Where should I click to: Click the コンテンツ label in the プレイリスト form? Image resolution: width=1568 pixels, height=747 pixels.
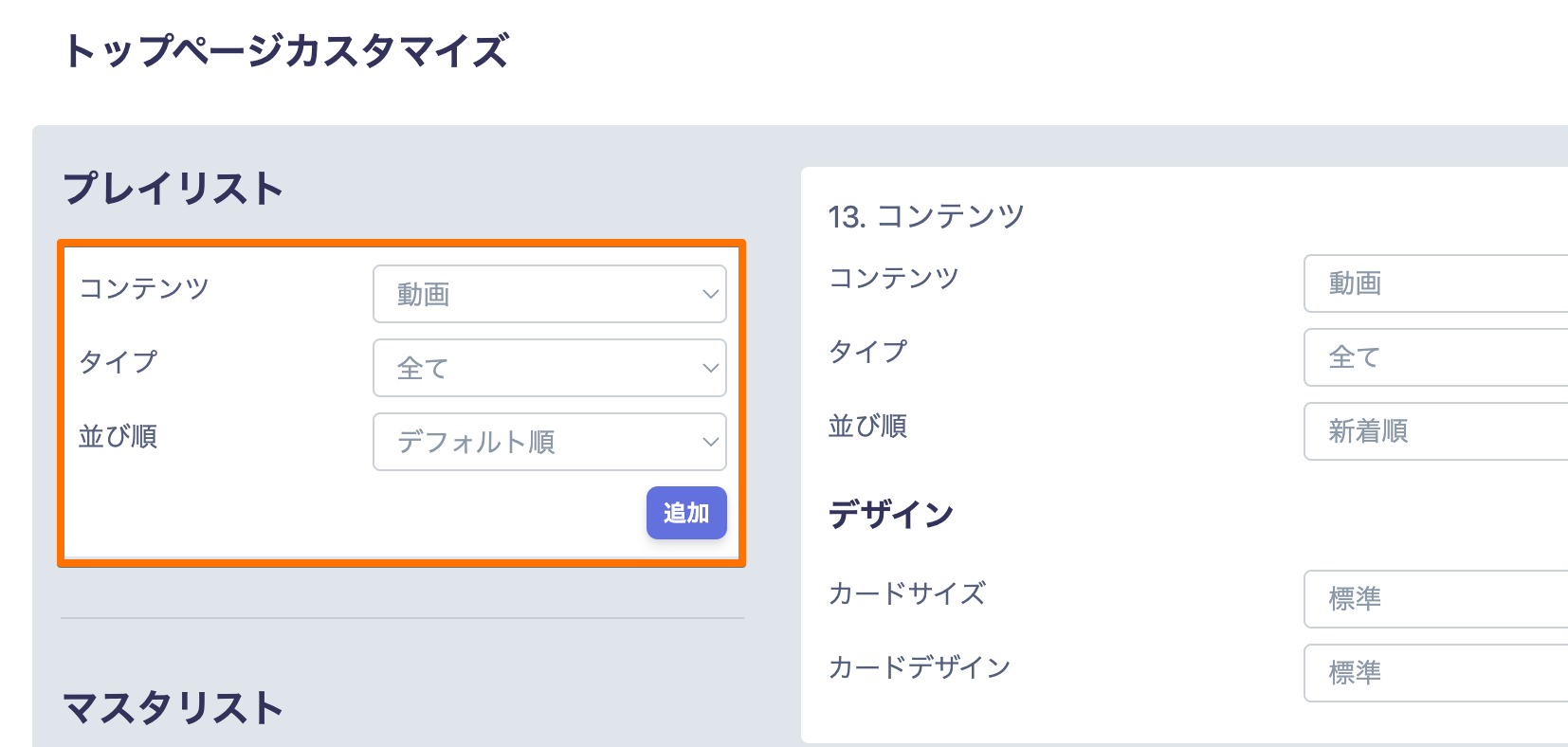click(x=144, y=288)
